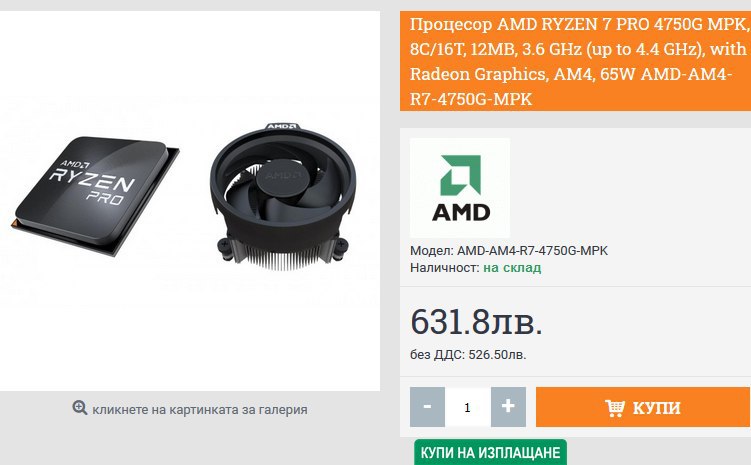This screenshot has width=751, height=465.
Task: Click the green 'на склад' availability text
Action: point(512,268)
